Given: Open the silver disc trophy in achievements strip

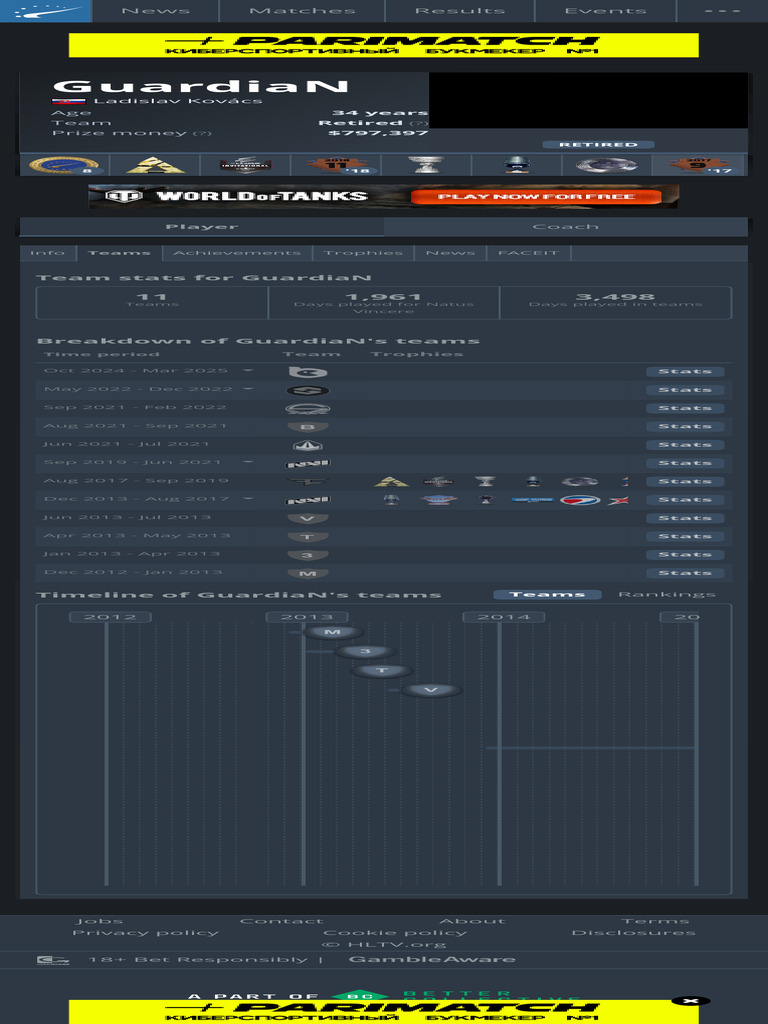Looking at the screenshot, I should point(607,165).
